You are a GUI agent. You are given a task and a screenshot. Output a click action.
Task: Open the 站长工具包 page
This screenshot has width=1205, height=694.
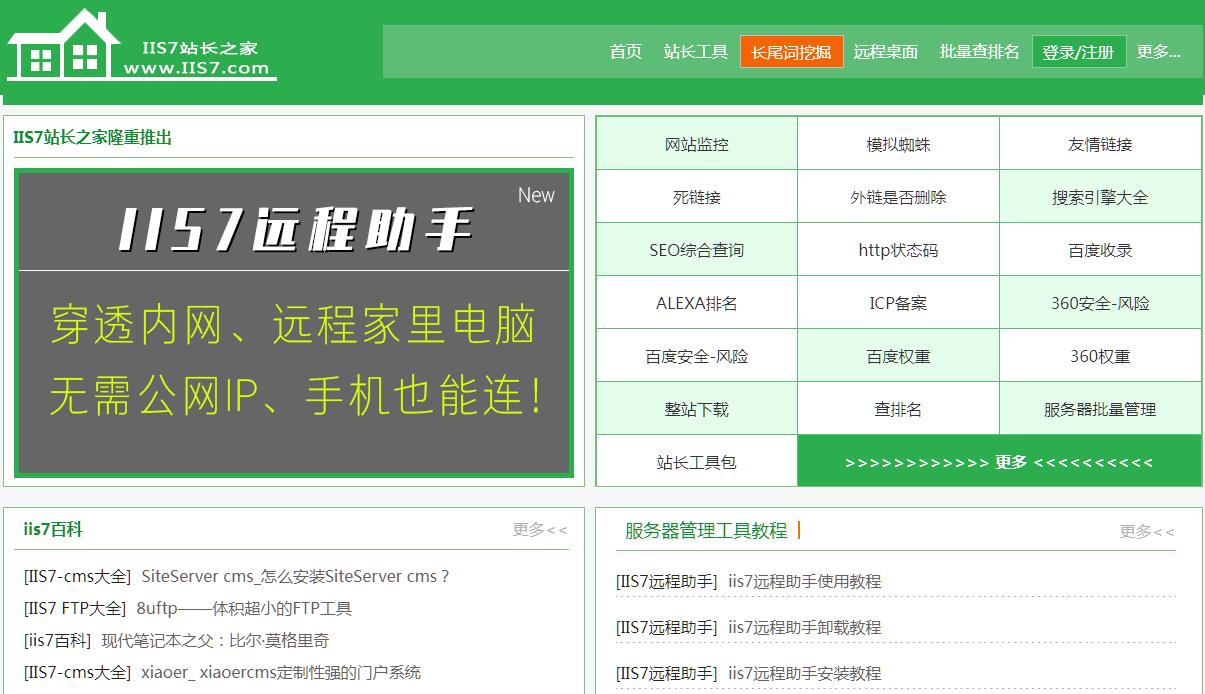(696, 461)
